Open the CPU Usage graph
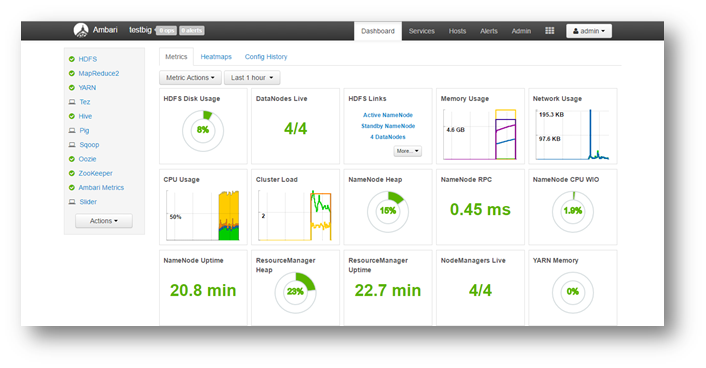Screen dimensions: 706x368 pos(203,215)
